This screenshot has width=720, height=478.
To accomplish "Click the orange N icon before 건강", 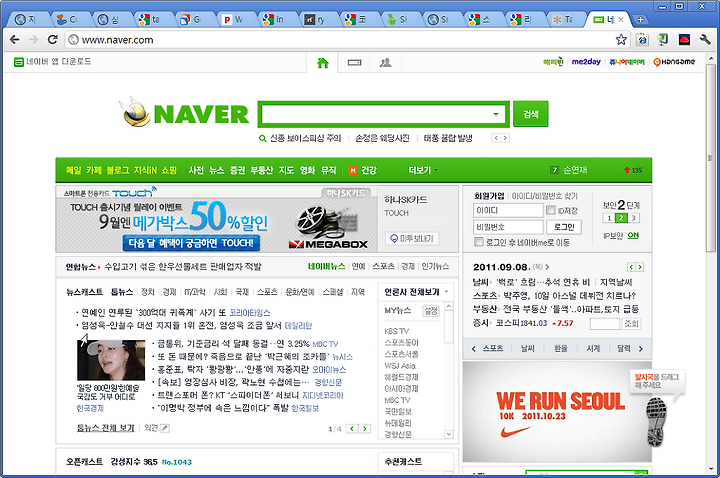I will [353, 170].
